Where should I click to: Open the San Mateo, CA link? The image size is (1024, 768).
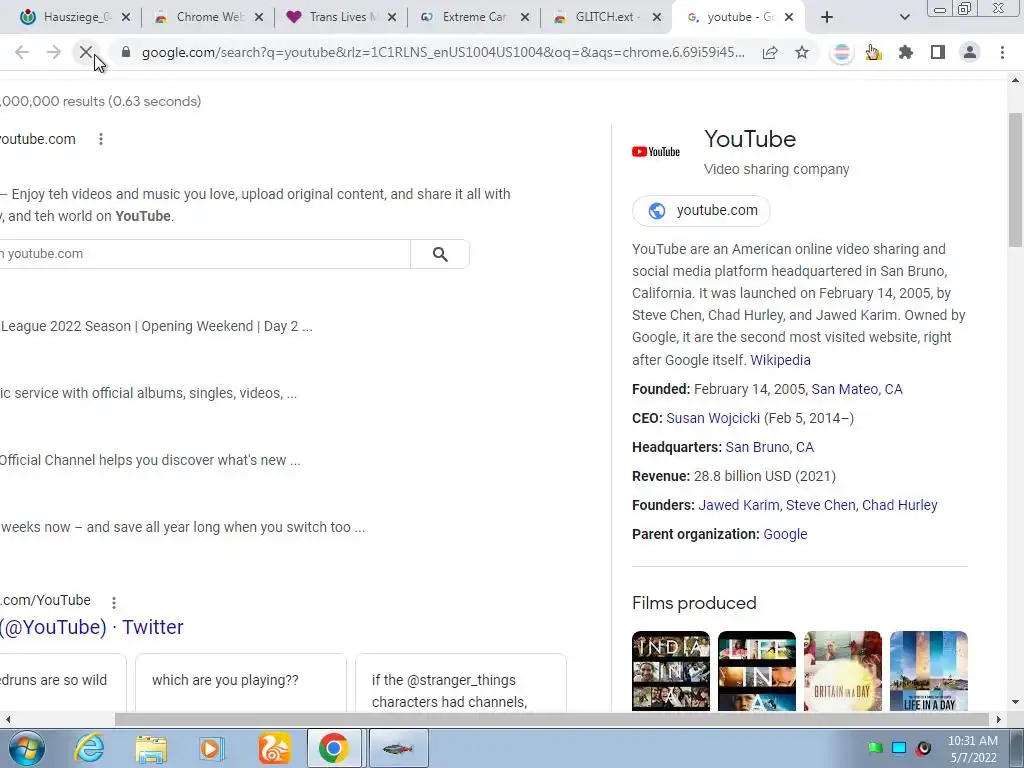click(857, 389)
